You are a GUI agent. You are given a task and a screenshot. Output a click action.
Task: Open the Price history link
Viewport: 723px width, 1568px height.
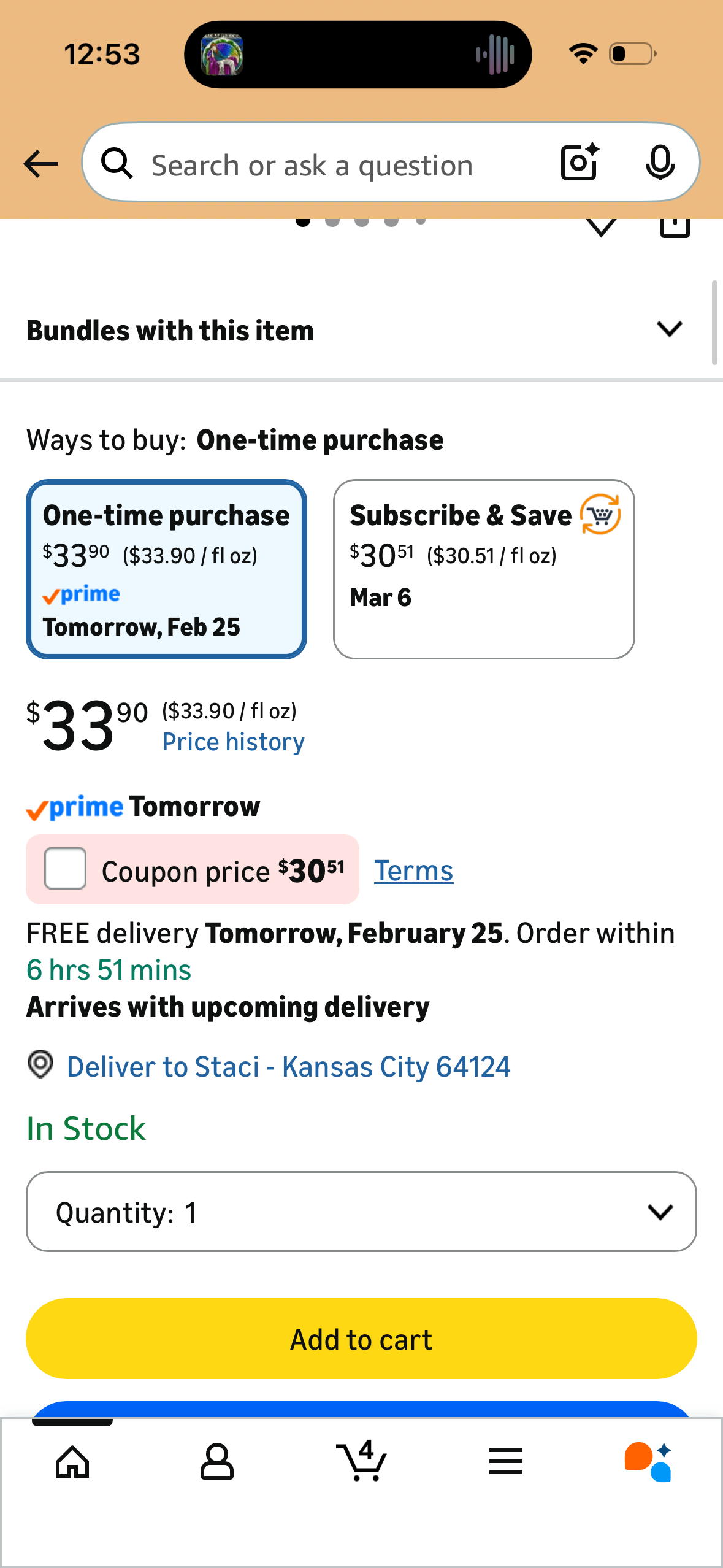point(234,742)
